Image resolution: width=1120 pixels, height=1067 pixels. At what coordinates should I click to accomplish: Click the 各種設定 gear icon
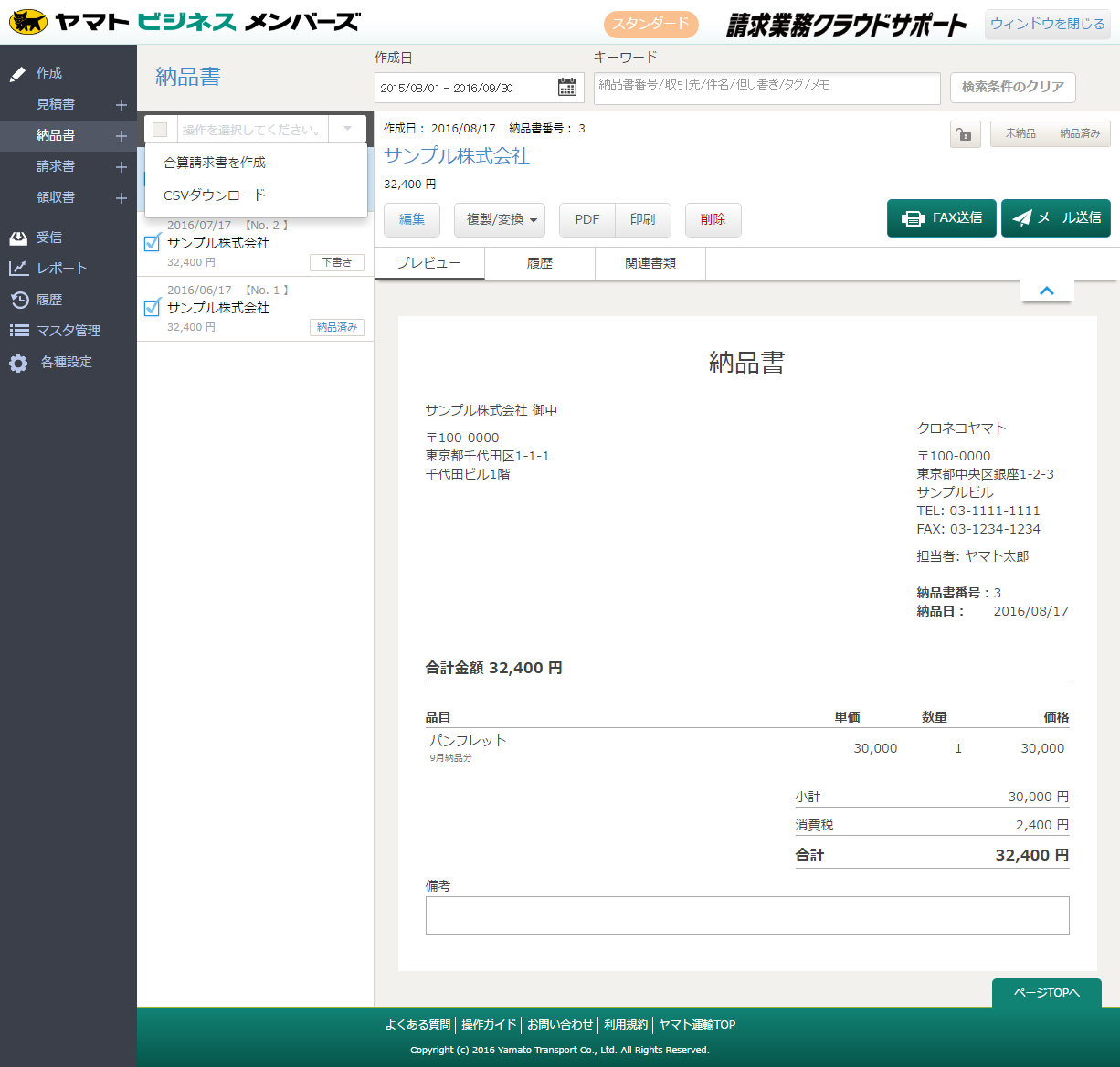pos(18,364)
